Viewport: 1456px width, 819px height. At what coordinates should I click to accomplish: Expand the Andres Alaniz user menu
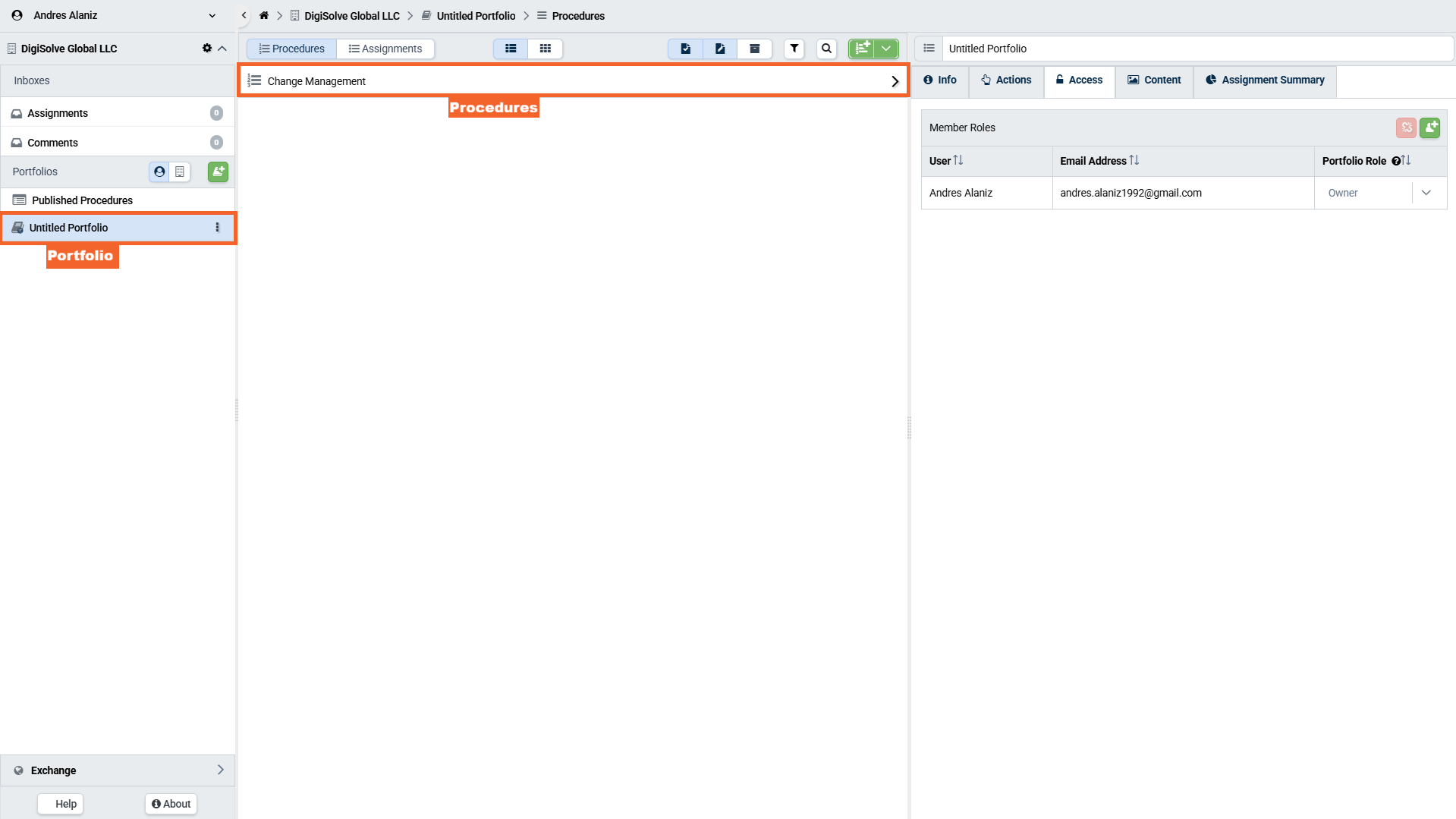point(212,16)
